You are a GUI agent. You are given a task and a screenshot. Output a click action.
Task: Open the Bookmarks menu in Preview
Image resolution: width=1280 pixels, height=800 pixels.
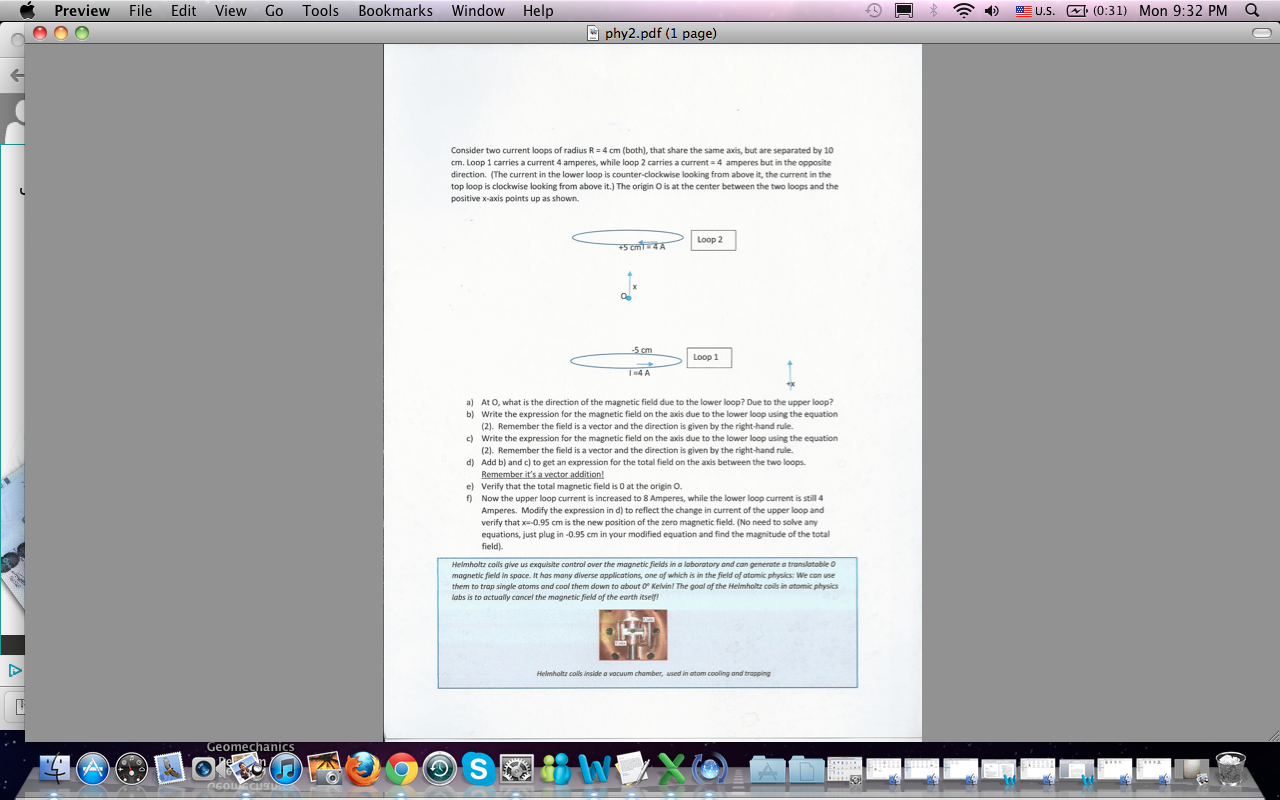[x=395, y=11]
